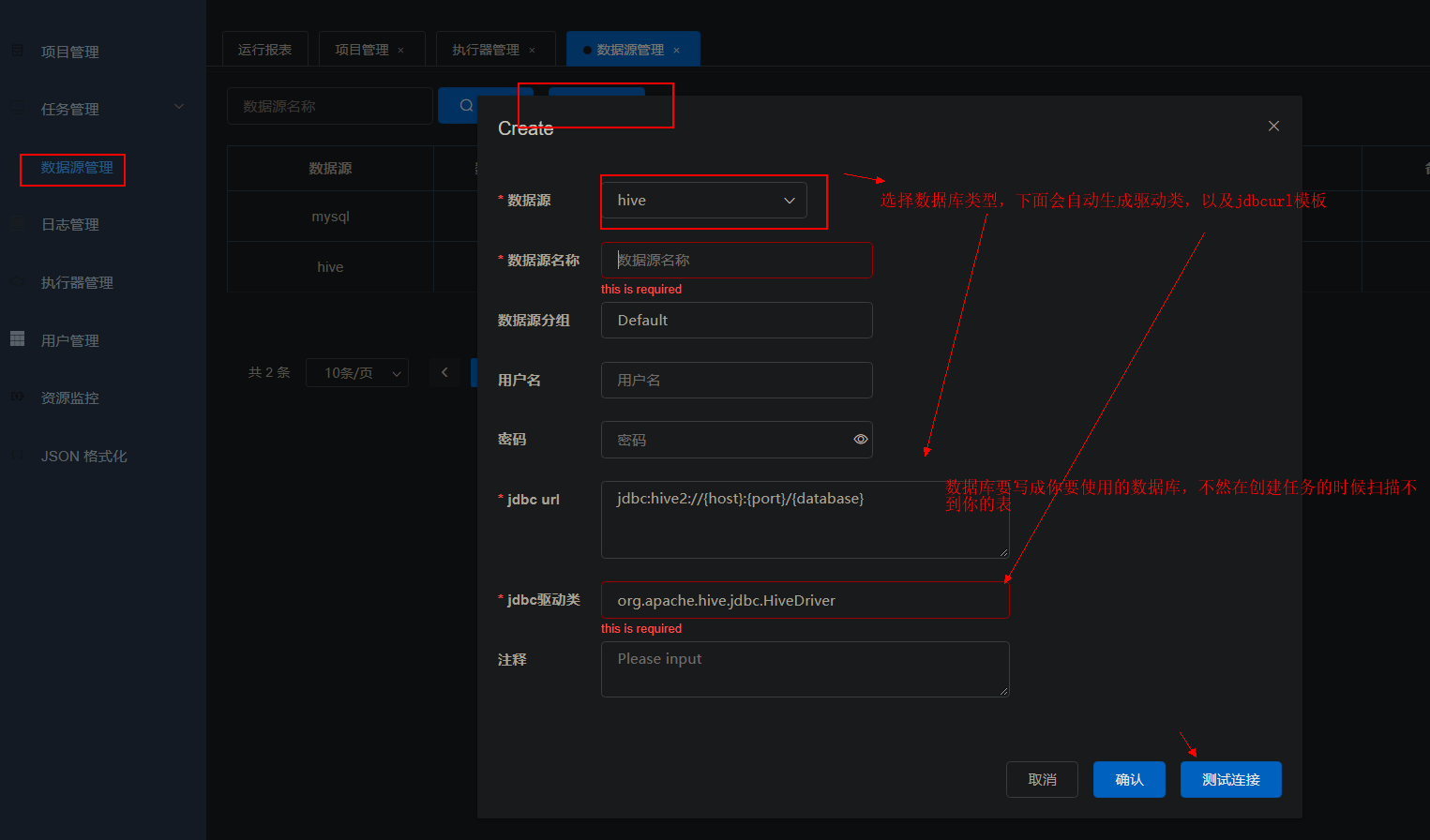Click the previous page arrow in pagination

click(x=444, y=372)
